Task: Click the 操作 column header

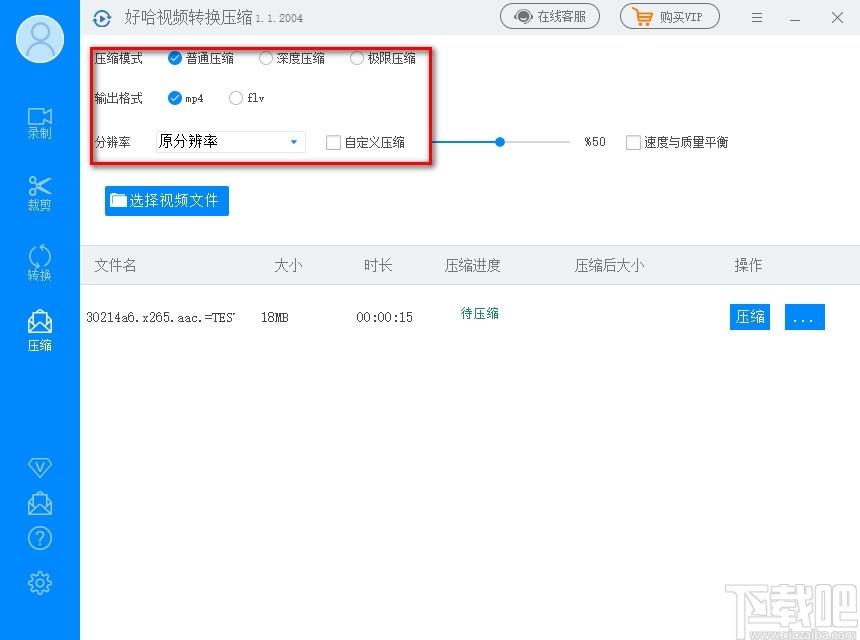Action: pyautogui.click(x=748, y=265)
